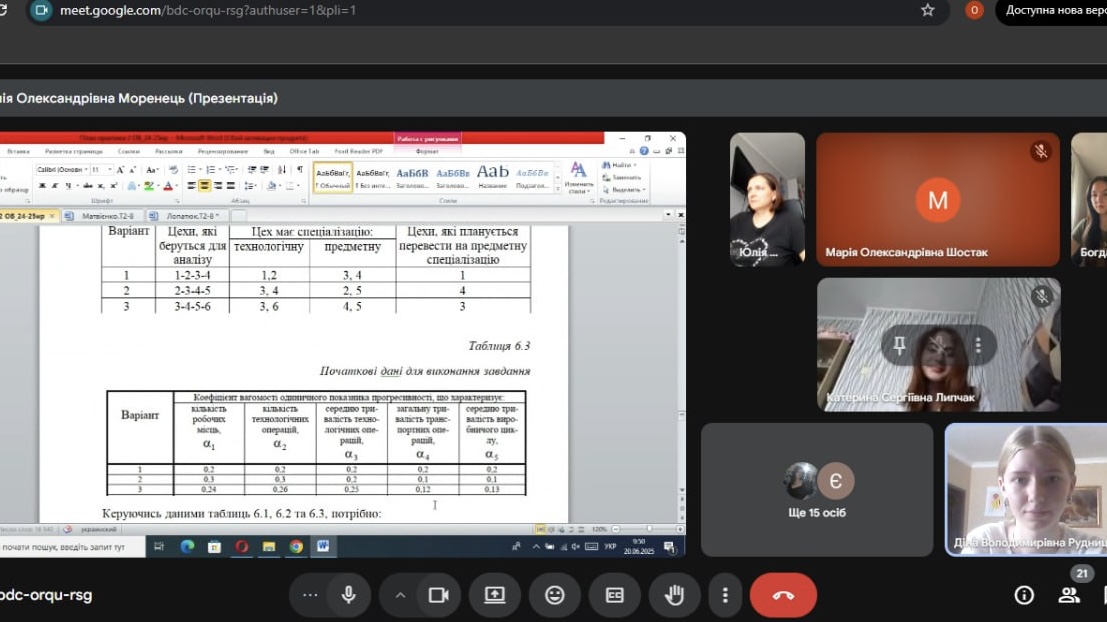Image resolution: width=1107 pixels, height=622 pixels.
Task: Bookmark this page with the star icon
Action: pyautogui.click(x=927, y=11)
